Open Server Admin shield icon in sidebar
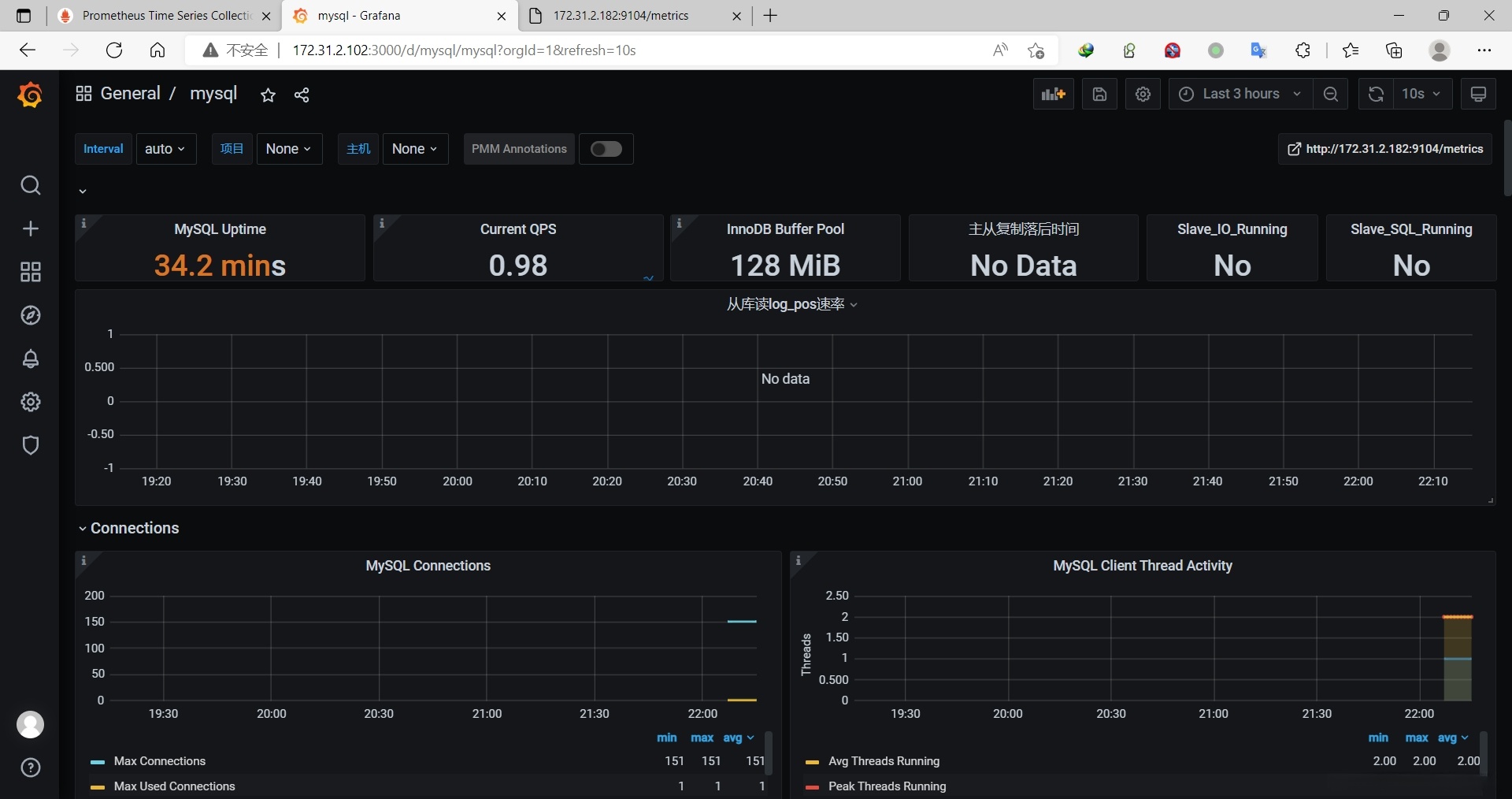 click(x=31, y=445)
